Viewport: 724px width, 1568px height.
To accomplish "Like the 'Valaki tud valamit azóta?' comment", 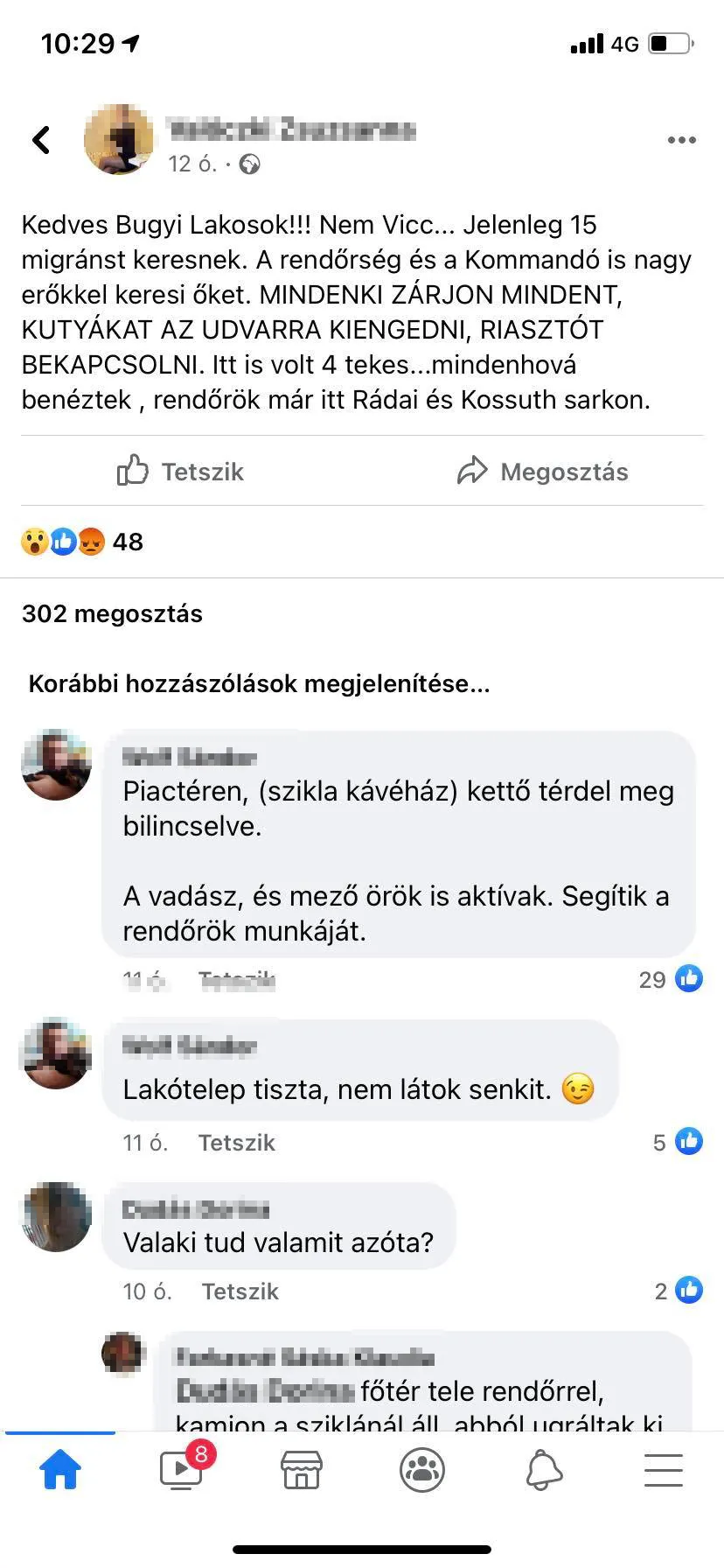I will (x=240, y=1291).
